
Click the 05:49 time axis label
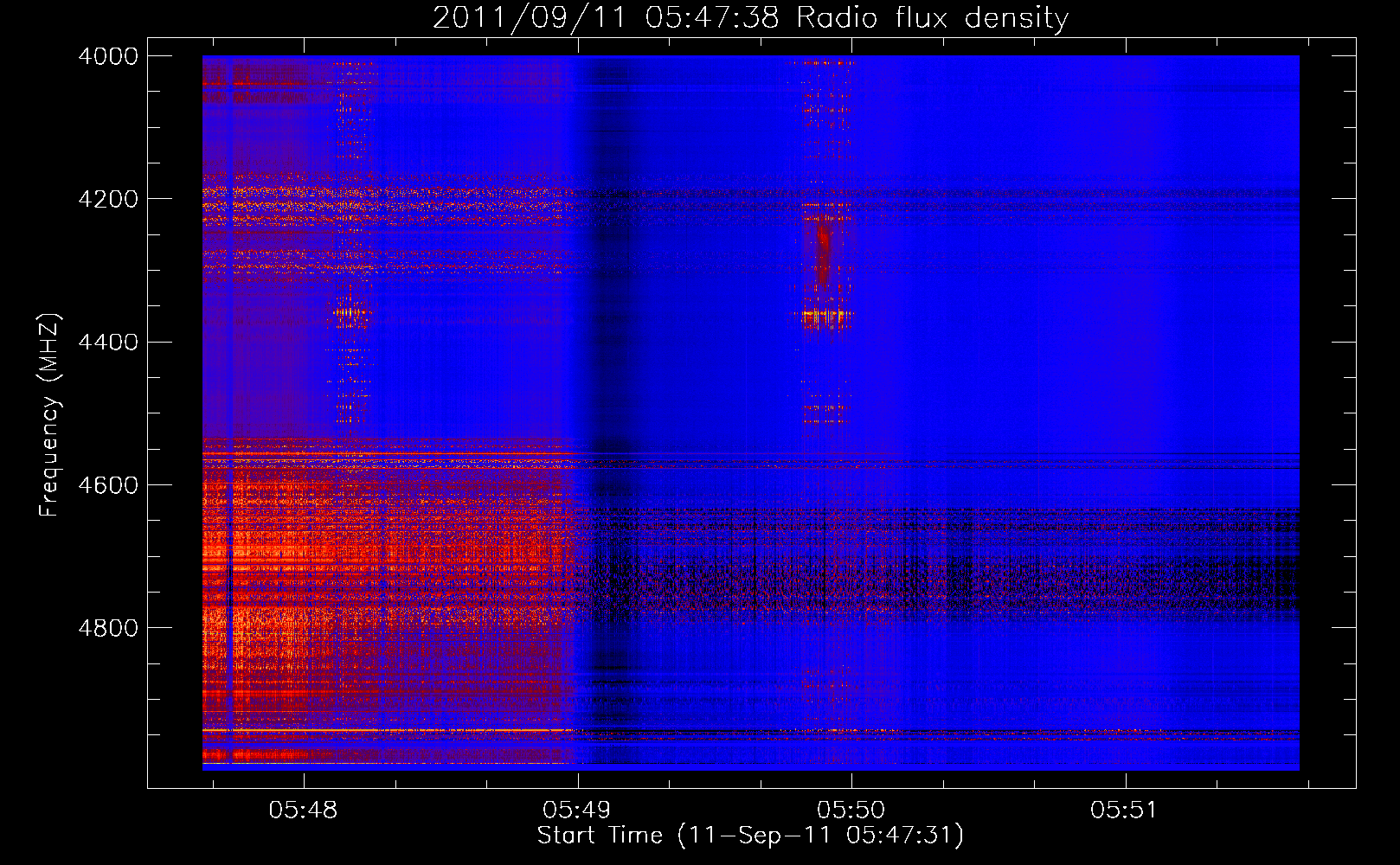point(576,811)
